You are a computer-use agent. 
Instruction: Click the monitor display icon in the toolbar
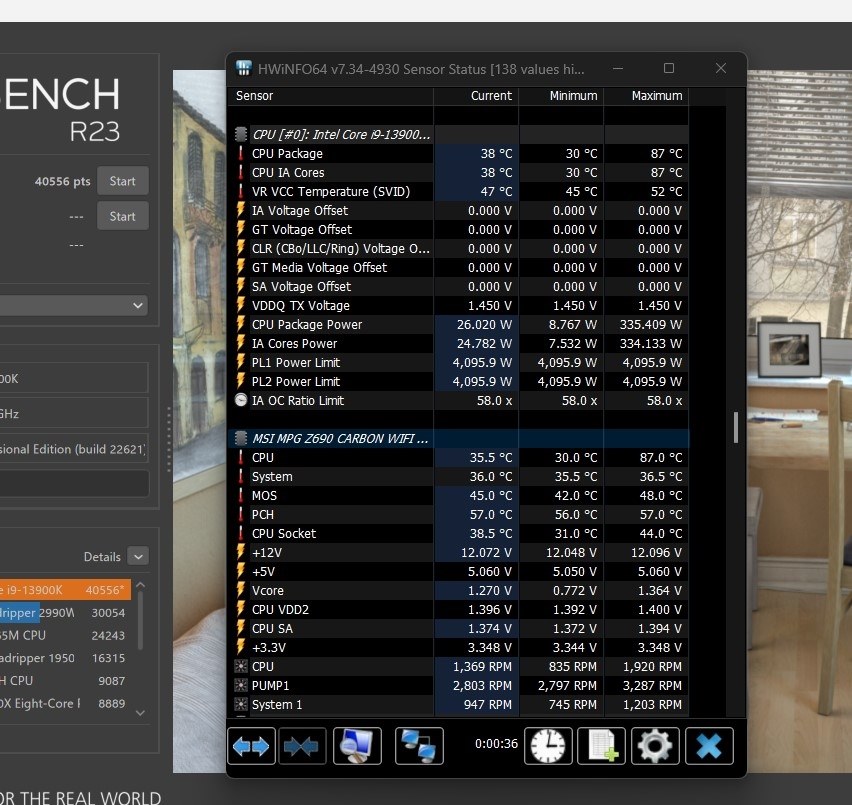[x=357, y=746]
